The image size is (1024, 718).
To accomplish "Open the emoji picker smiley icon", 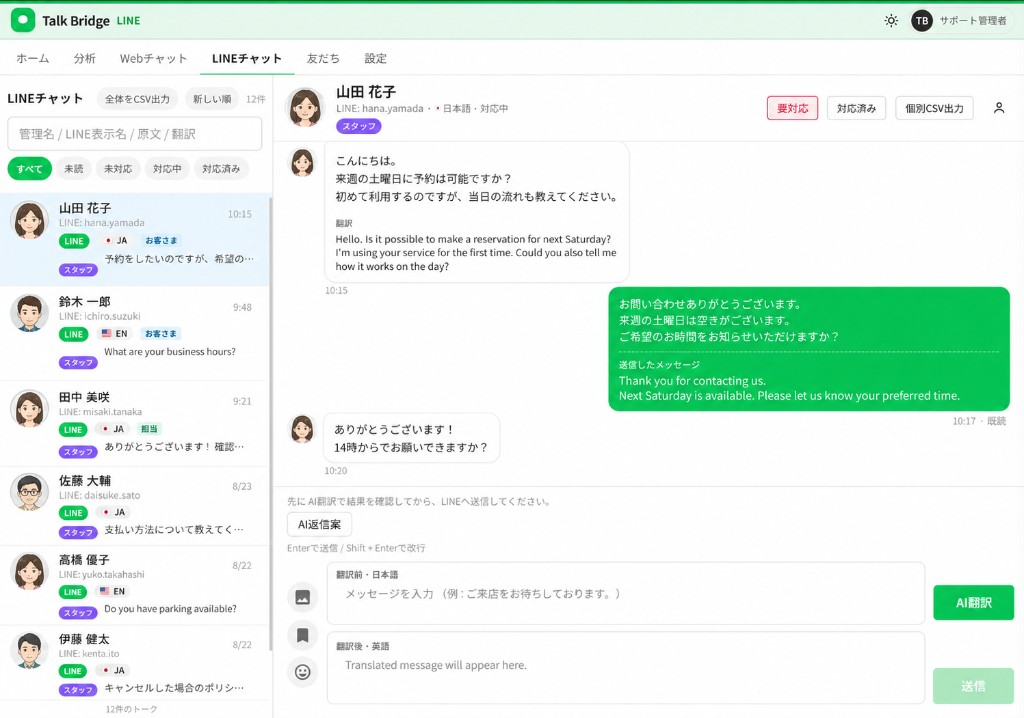I will 302,672.
